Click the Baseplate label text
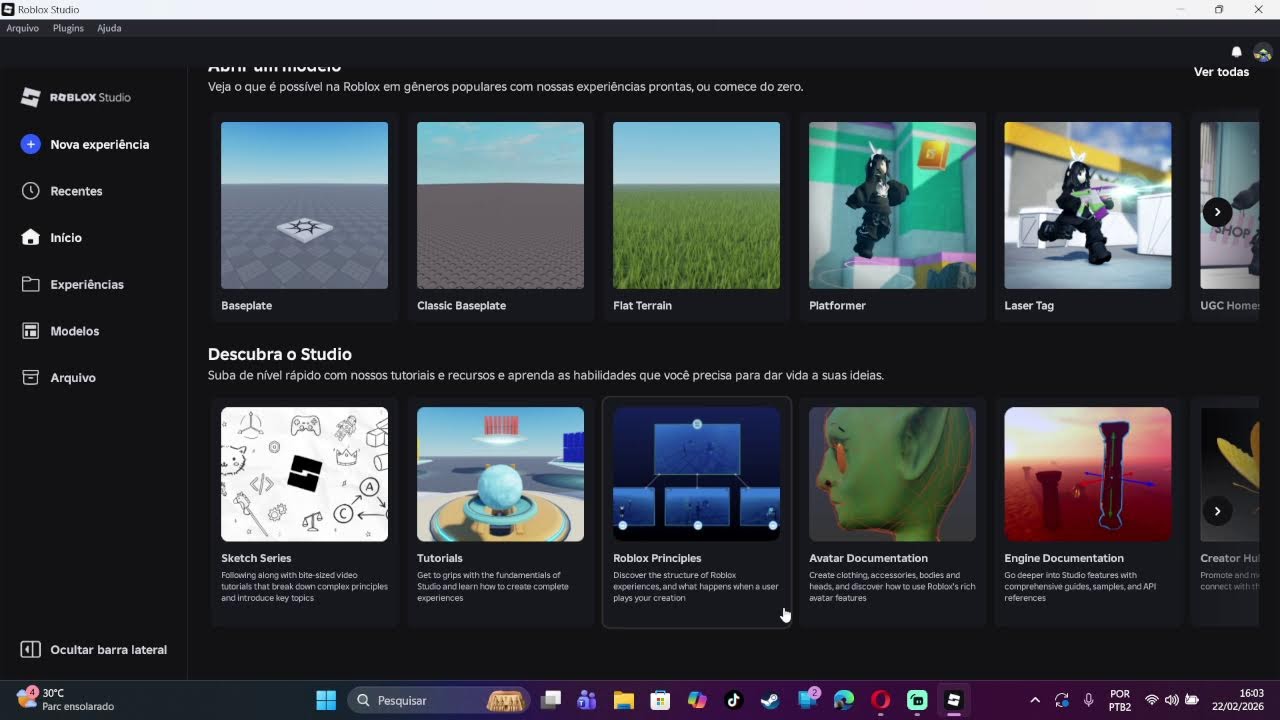Screen dimensions: 1280x720 click(246, 306)
